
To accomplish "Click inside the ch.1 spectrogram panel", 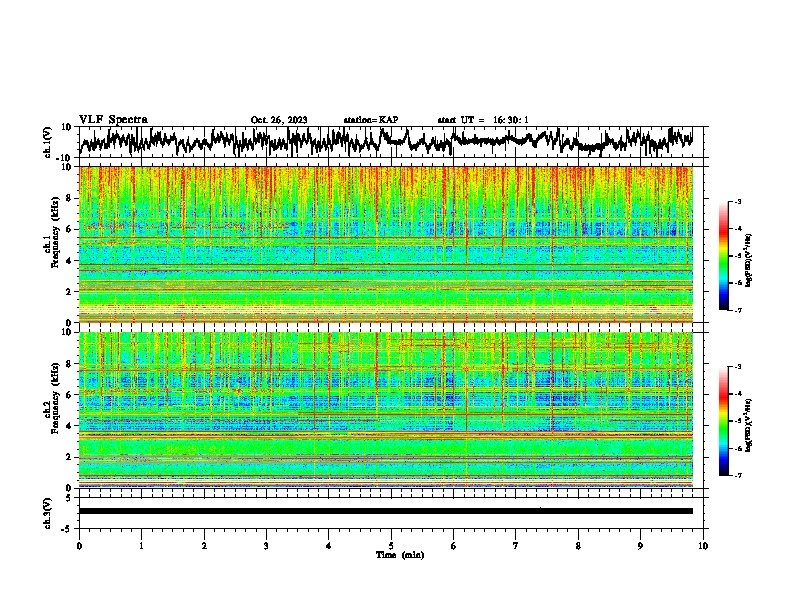I will 386,244.
